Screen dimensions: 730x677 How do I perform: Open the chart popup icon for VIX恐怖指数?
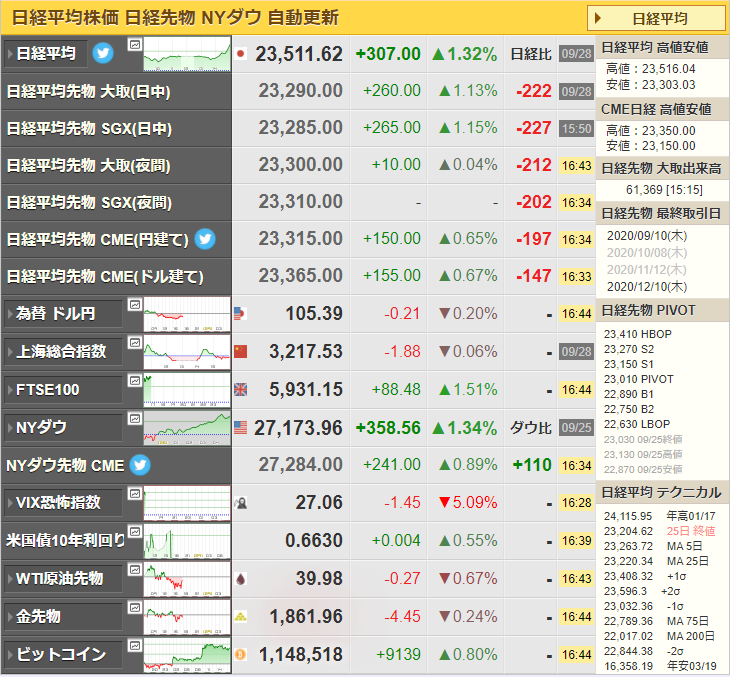tap(135, 494)
